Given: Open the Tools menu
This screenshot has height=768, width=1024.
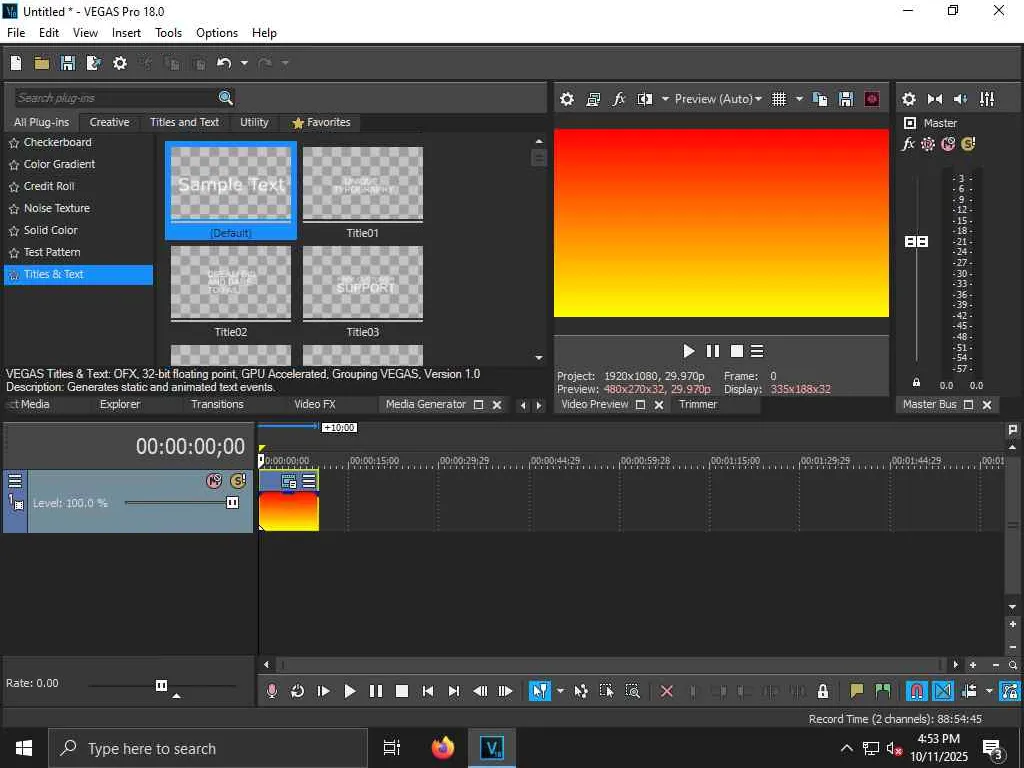Looking at the screenshot, I should tap(168, 33).
